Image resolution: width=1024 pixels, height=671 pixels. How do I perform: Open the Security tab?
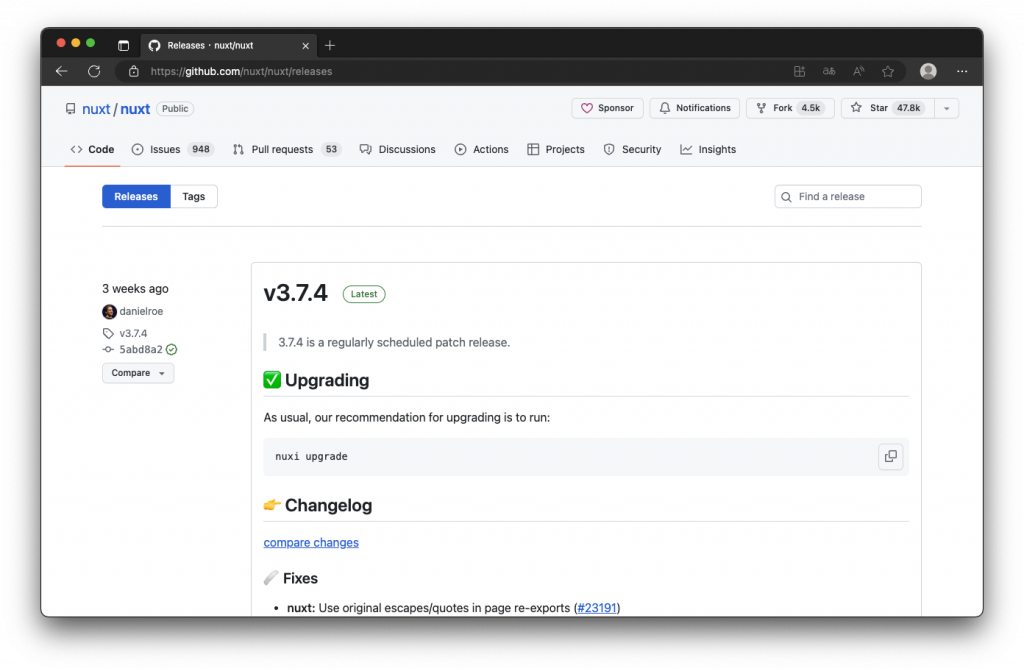632,150
